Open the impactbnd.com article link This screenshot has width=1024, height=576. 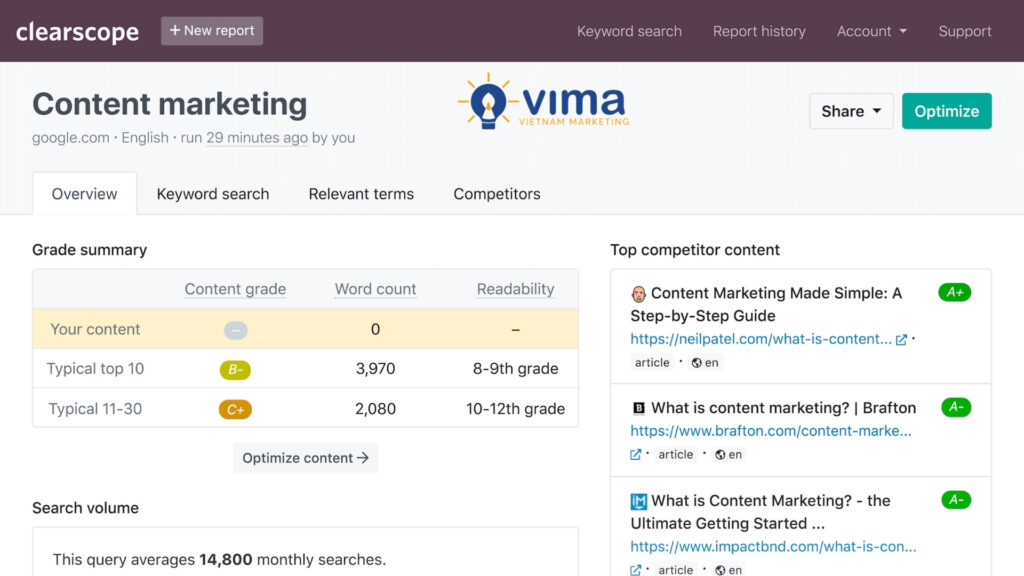[x=773, y=547]
